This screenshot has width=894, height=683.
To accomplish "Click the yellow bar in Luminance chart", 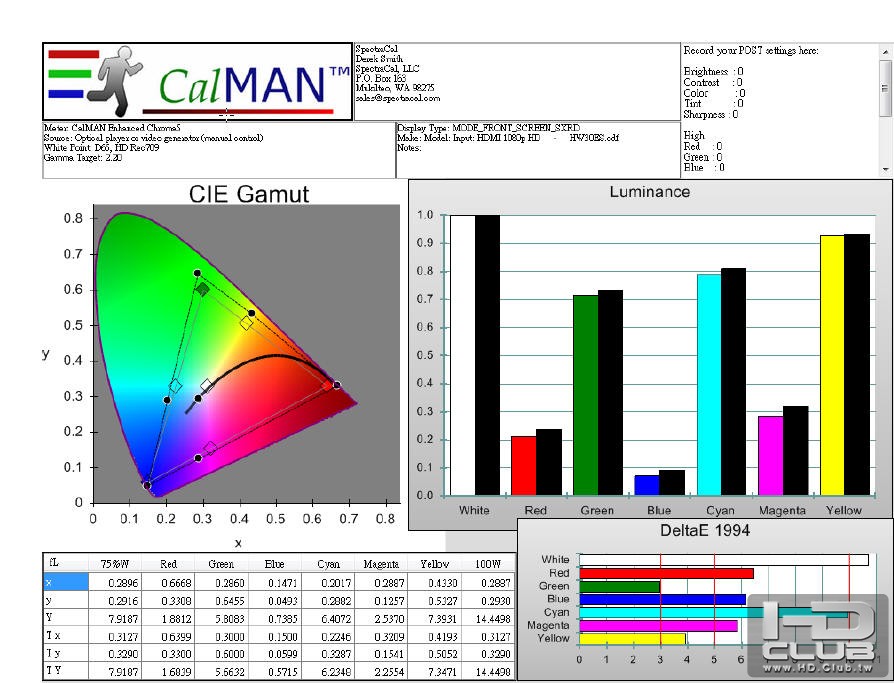I will click(832, 365).
